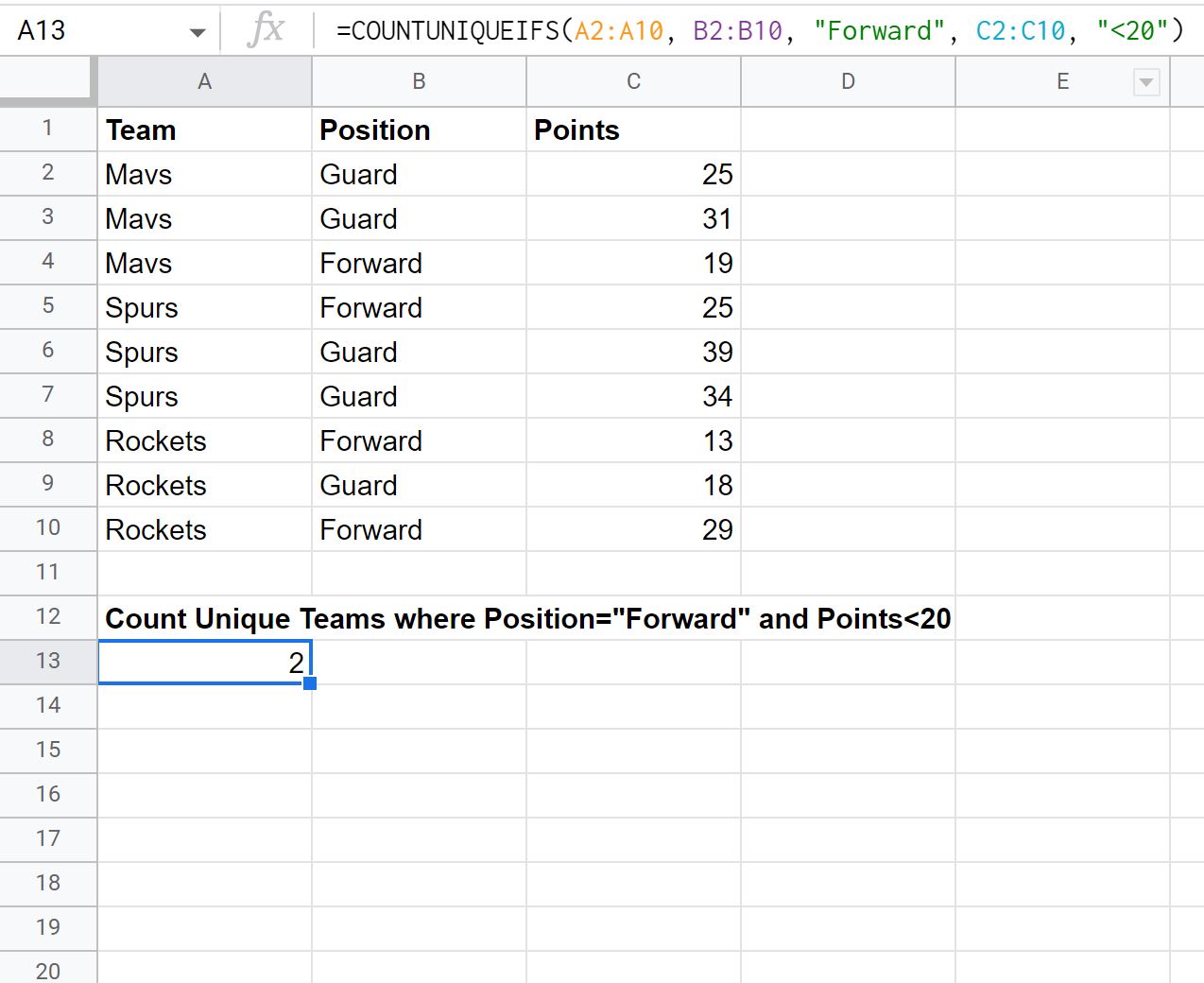Select column A by clicking its header
The image size is (1204, 983).
tap(204, 82)
